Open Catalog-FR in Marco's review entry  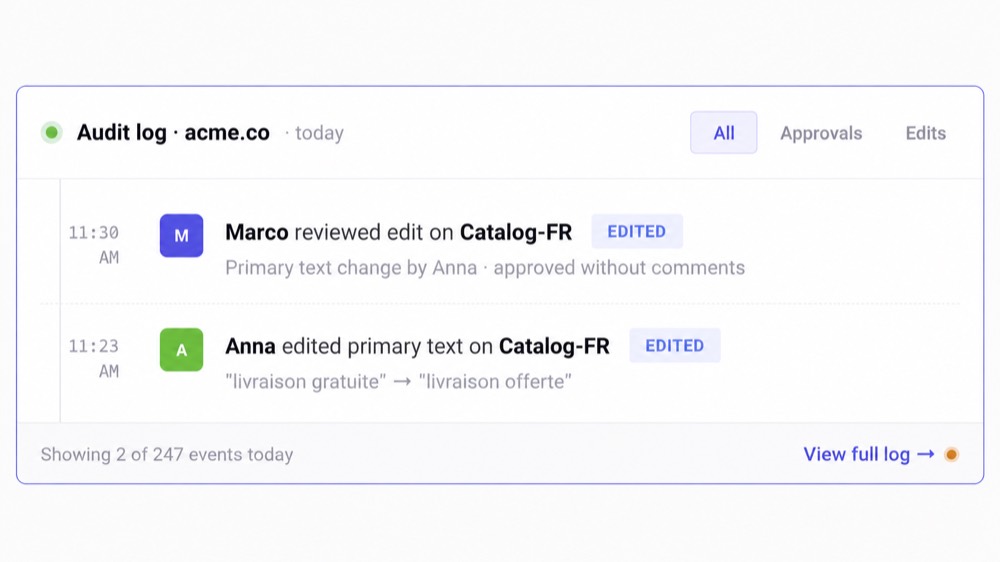pyautogui.click(x=516, y=232)
